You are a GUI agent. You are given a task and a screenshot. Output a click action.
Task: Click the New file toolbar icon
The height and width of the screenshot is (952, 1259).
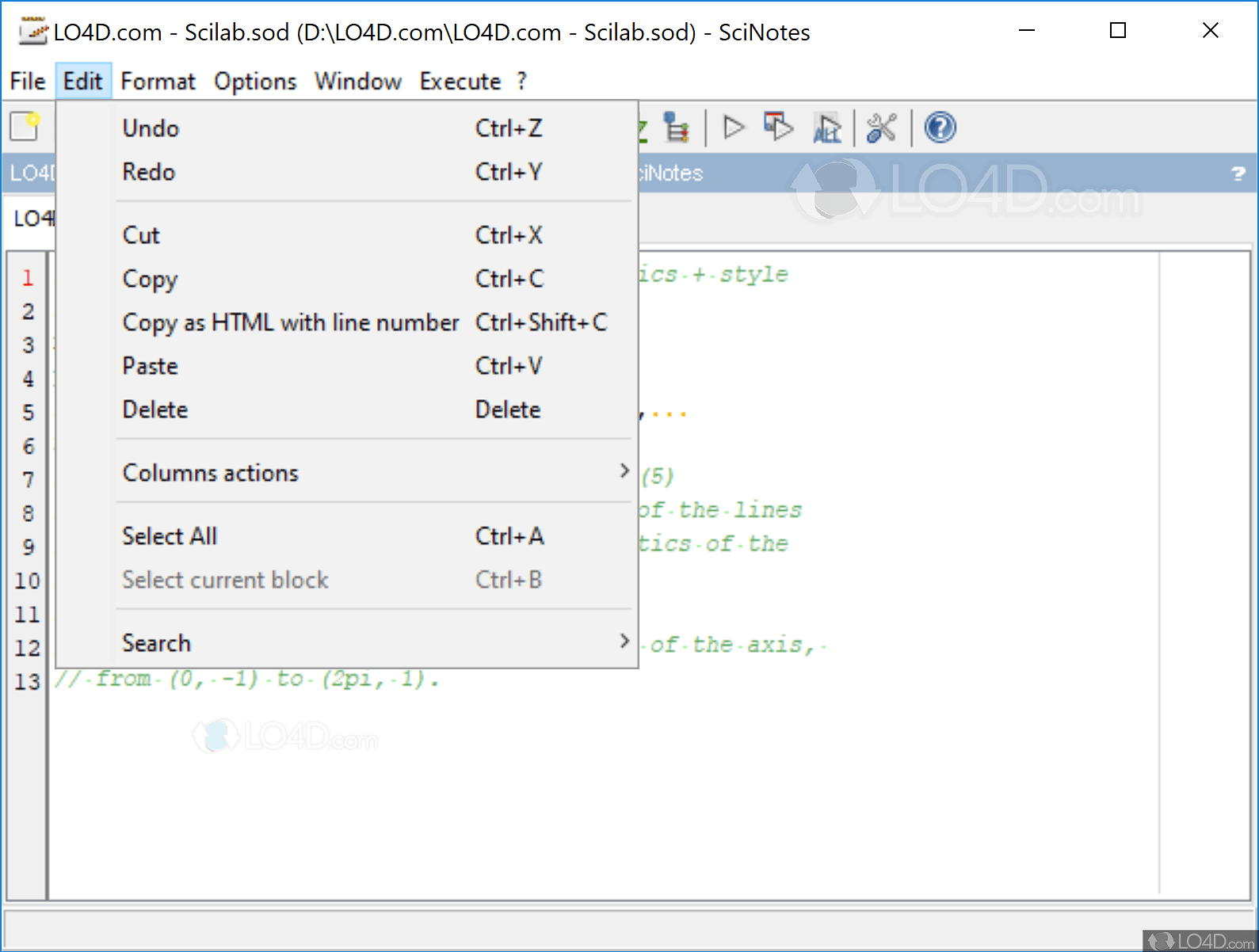25,127
